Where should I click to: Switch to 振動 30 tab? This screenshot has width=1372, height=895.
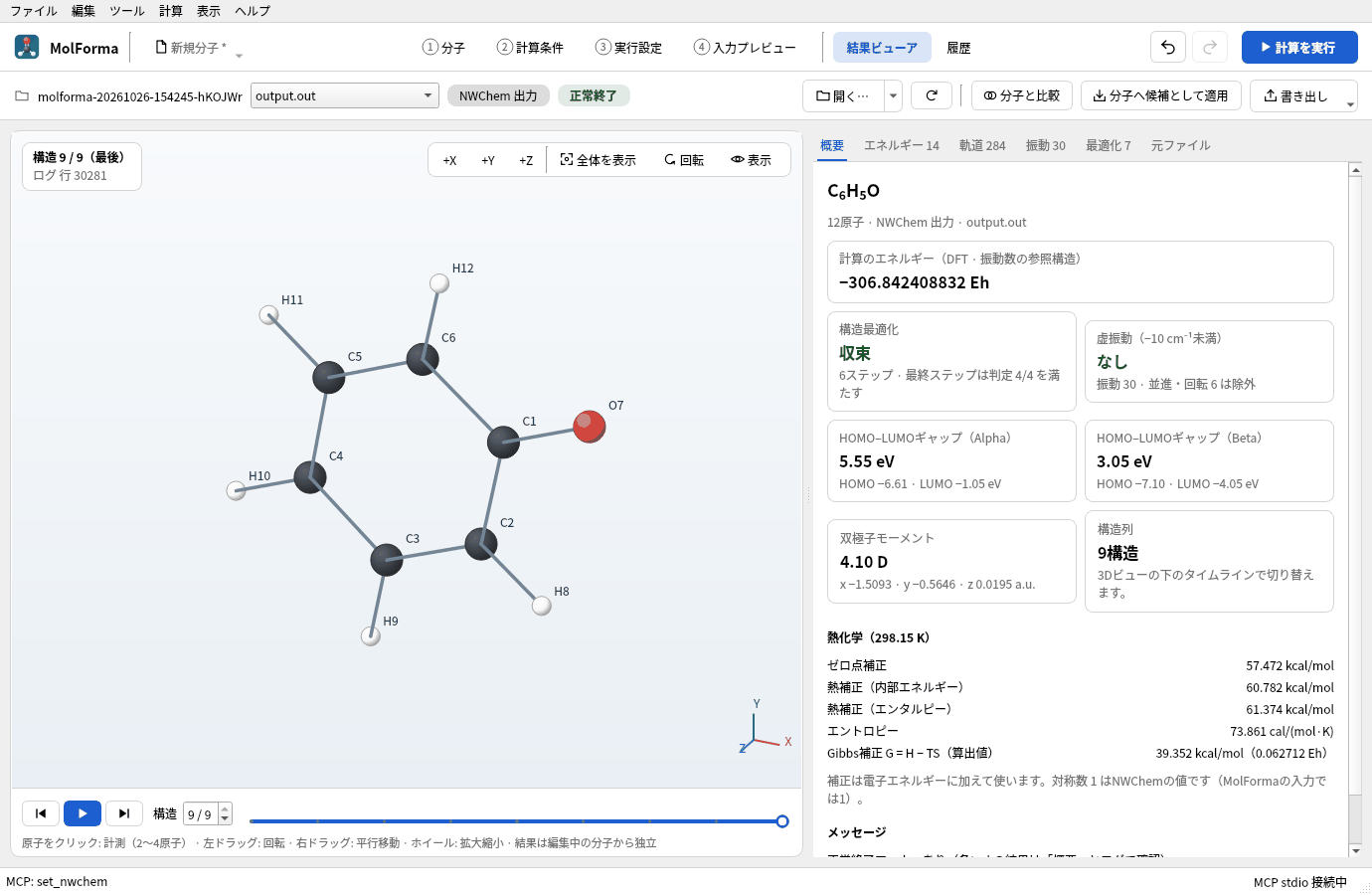1046,145
